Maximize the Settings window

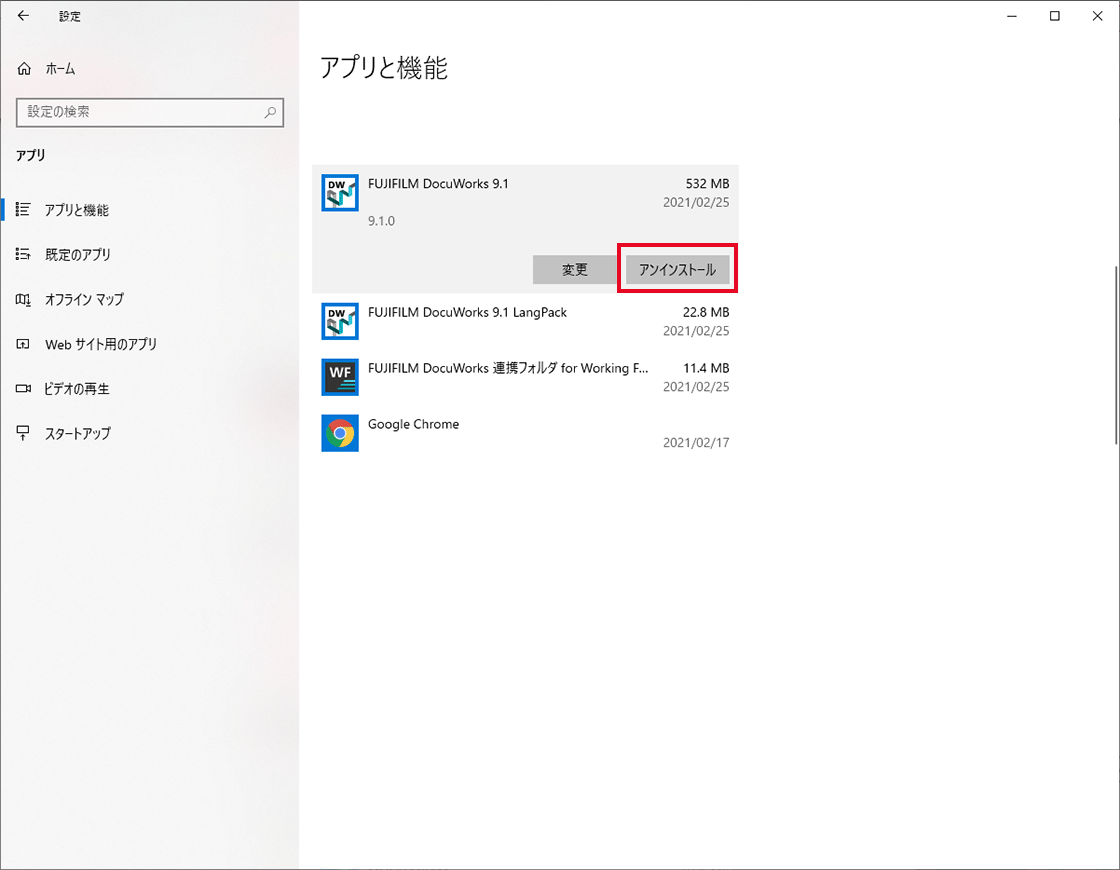(x=1054, y=16)
